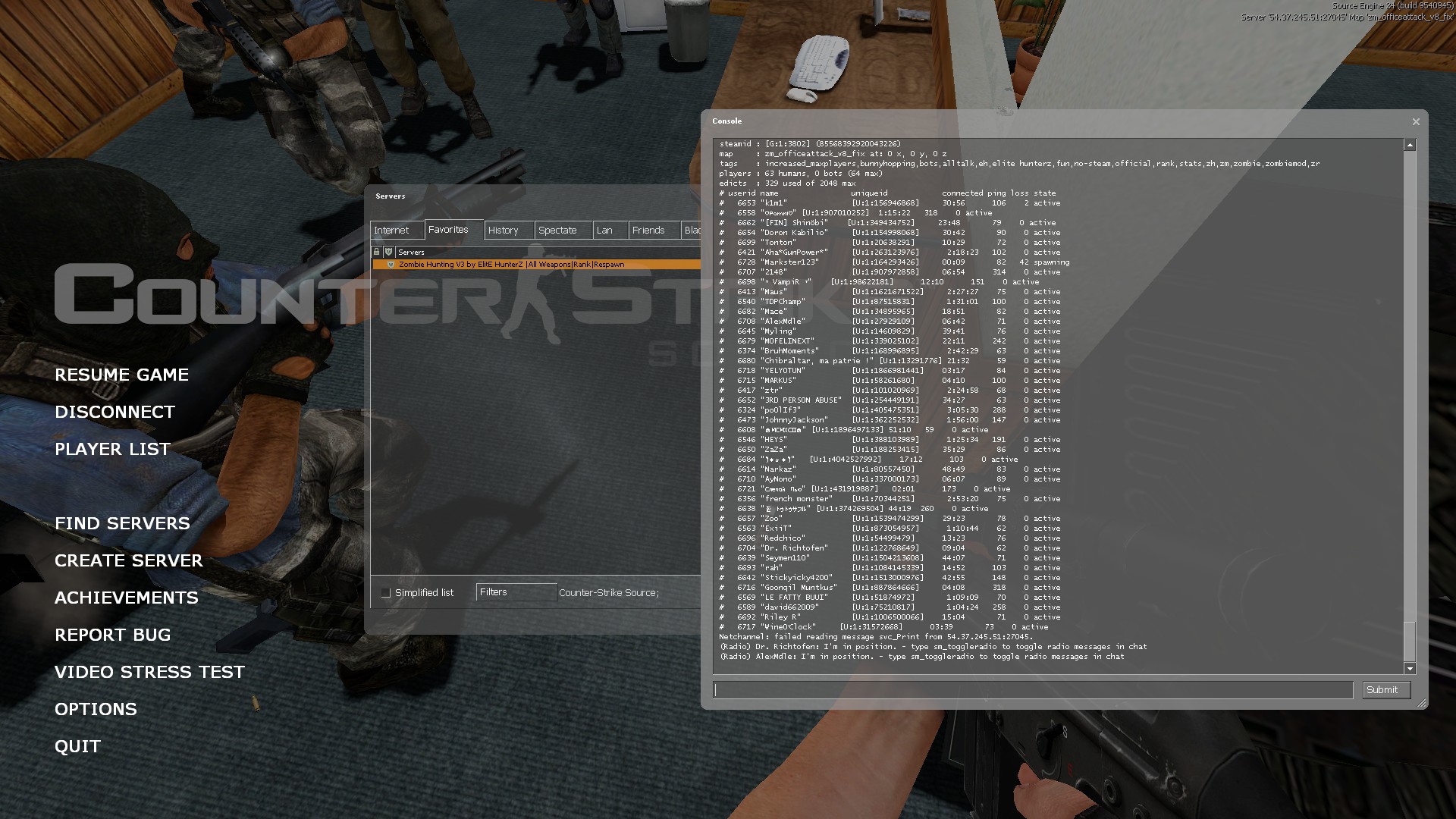
Task: Open Find Servers
Action: coord(122,523)
